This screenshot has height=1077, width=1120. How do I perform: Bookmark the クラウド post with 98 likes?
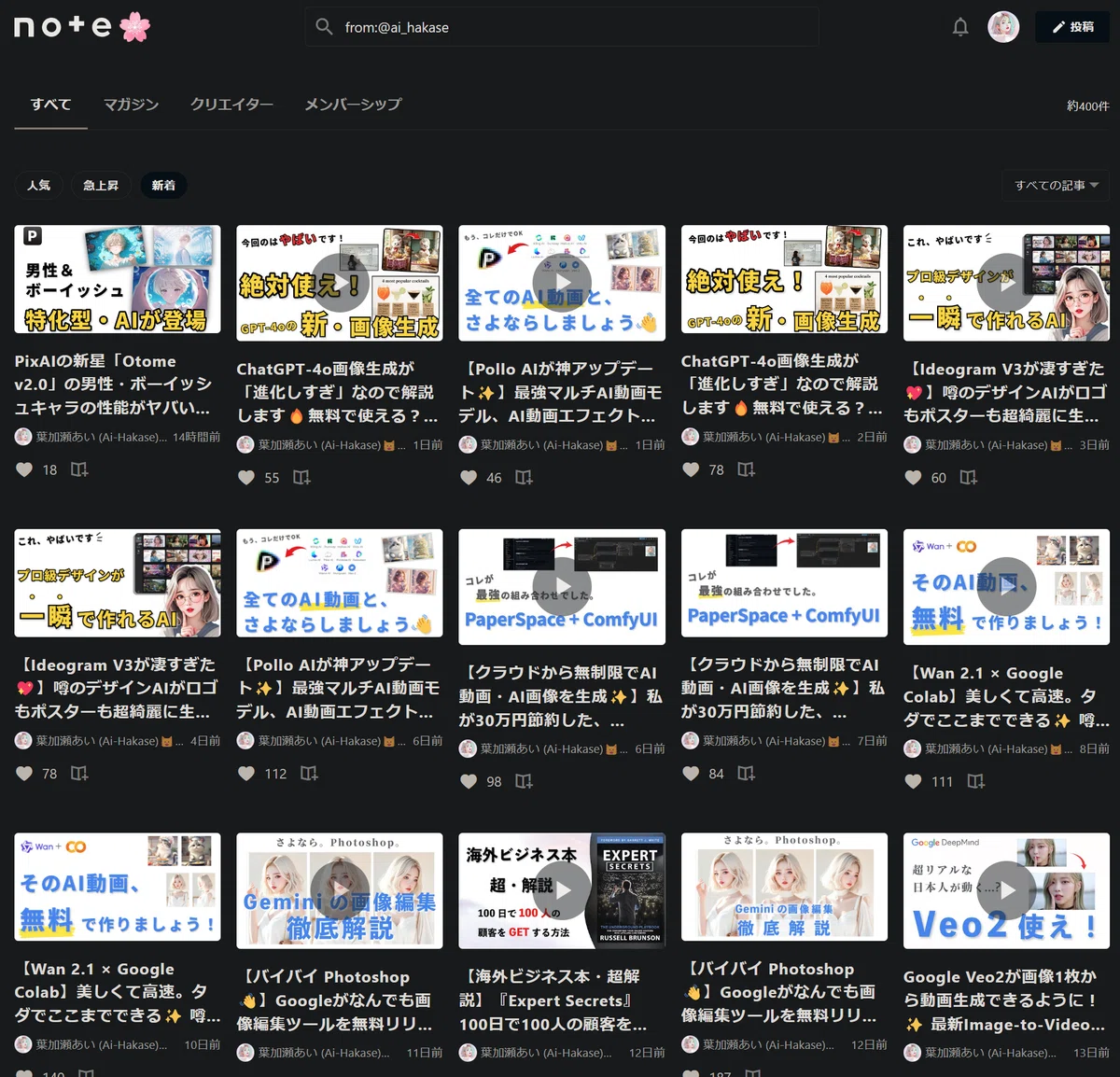(524, 780)
